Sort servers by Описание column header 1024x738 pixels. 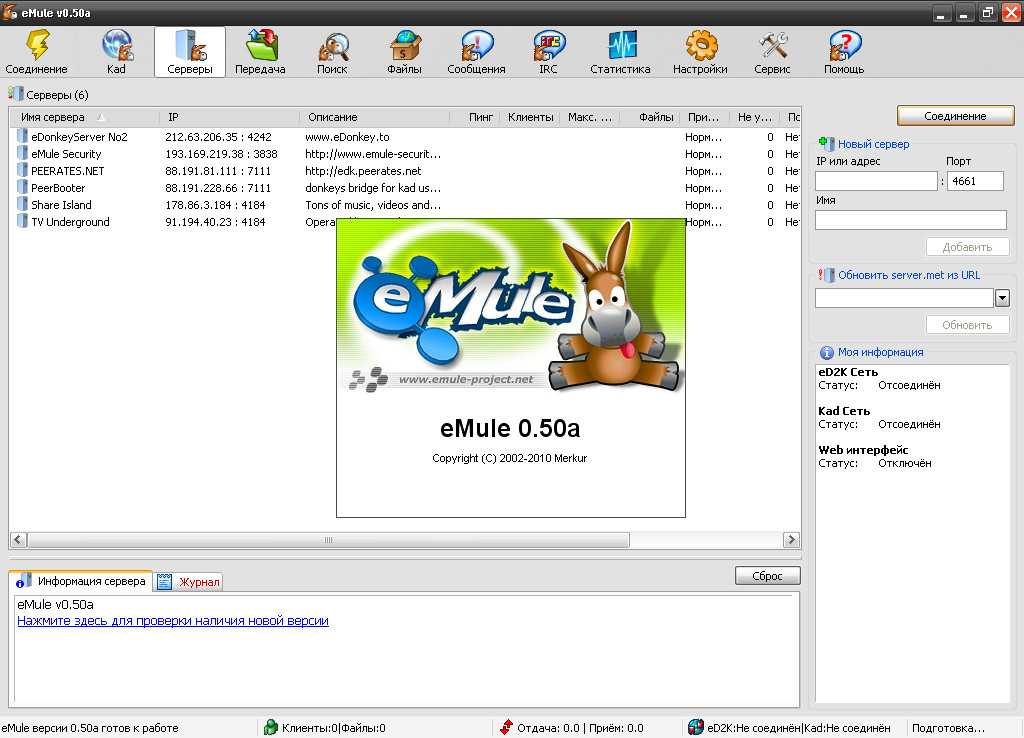374,117
